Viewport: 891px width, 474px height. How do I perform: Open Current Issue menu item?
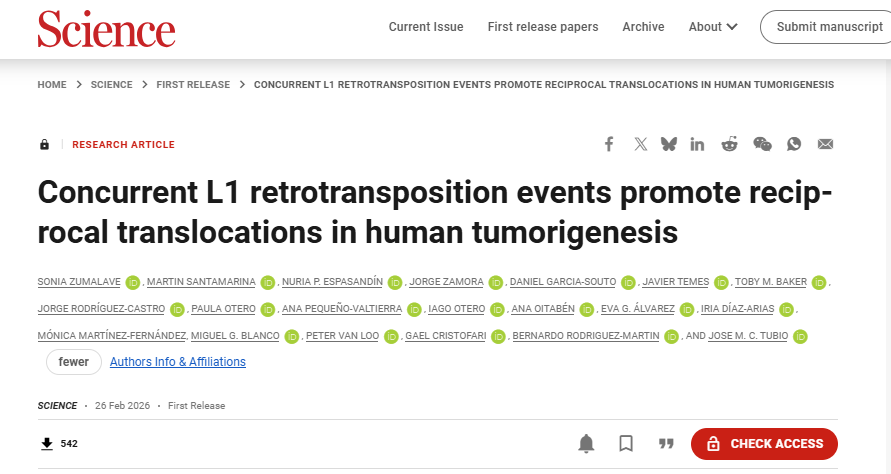[426, 27]
